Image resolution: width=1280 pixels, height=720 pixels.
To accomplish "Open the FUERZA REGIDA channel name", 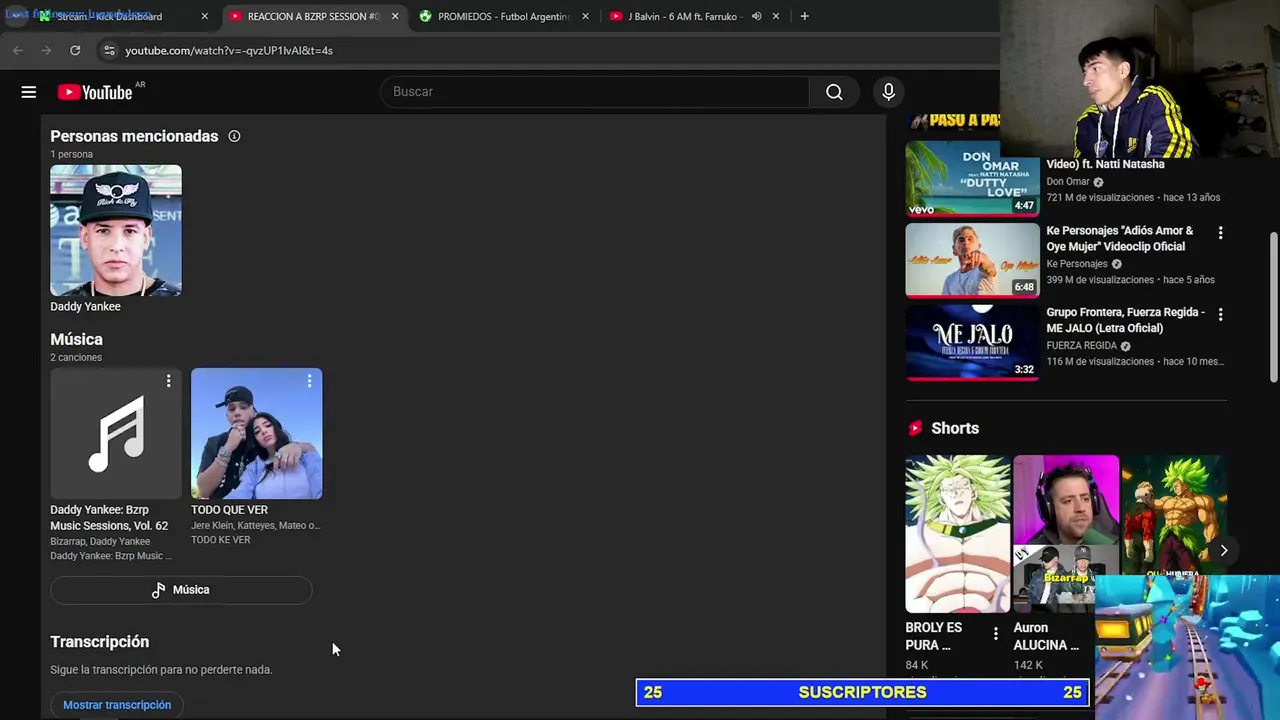I will coord(1081,346).
